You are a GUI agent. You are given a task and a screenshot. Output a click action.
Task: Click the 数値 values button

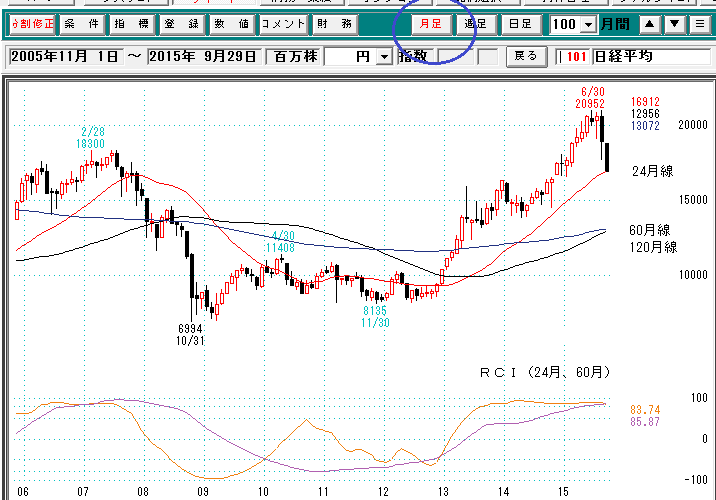tap(231, 23)
